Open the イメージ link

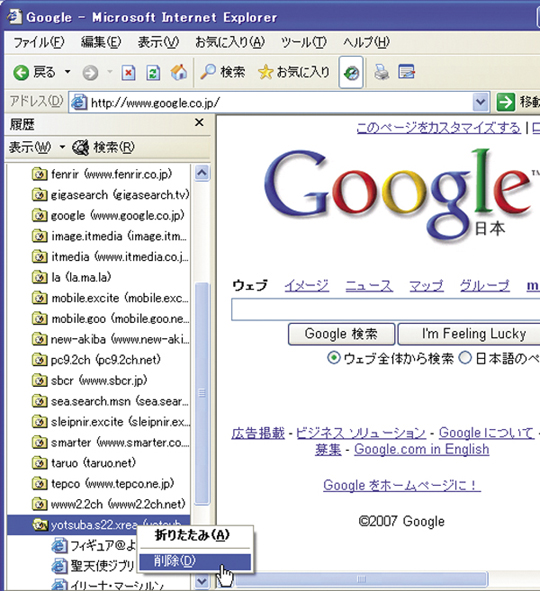tap(306, 285)
